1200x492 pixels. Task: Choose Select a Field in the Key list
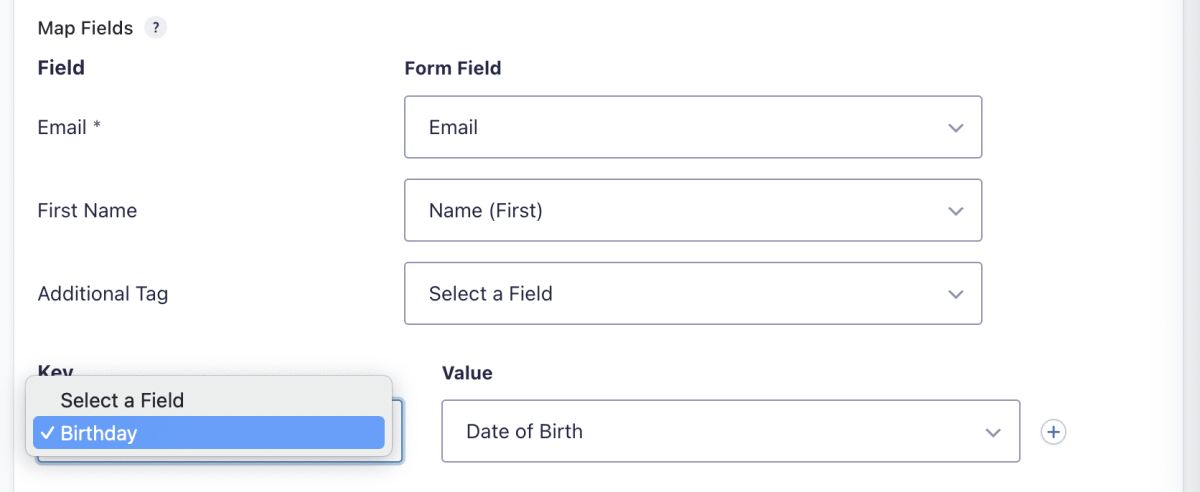pyautogui.click(x=122, y=400)
